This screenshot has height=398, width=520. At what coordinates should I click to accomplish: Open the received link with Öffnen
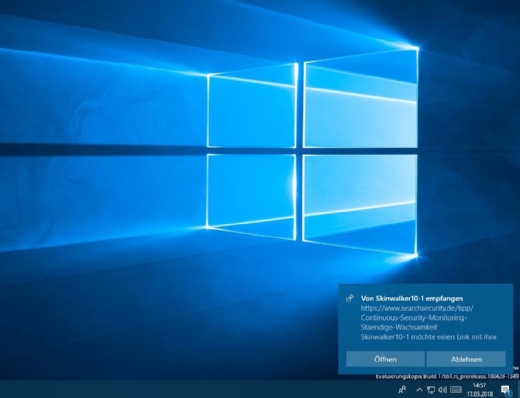385,359
